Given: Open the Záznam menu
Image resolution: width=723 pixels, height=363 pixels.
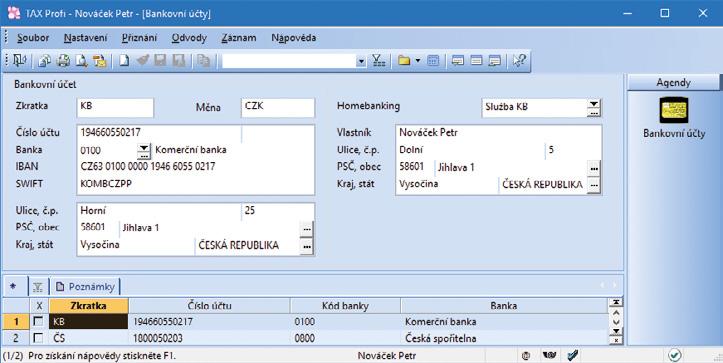Looking at the screenshot, I should click(238, 38).
